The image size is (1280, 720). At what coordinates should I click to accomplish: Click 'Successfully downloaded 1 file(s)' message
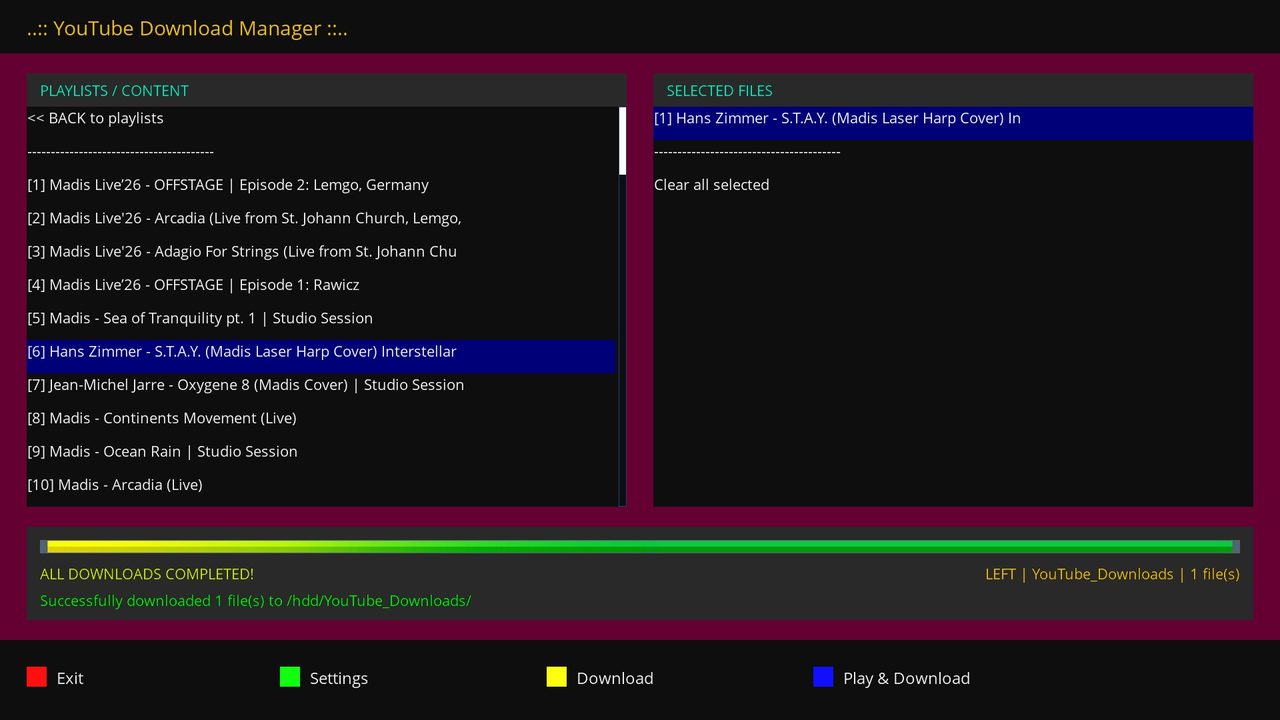click(255, 601)
